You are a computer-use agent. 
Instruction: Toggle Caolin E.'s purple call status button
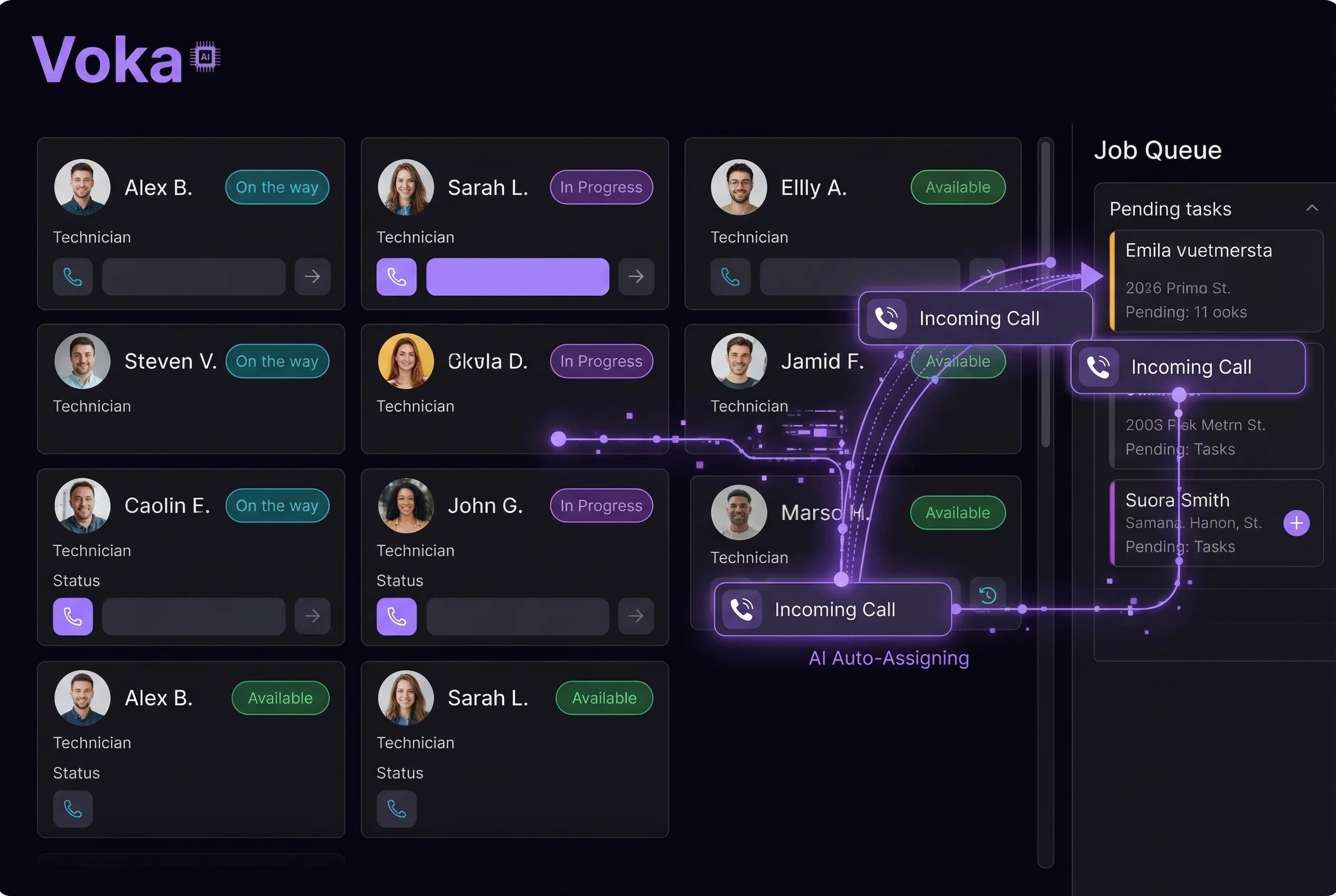(72, 617)
